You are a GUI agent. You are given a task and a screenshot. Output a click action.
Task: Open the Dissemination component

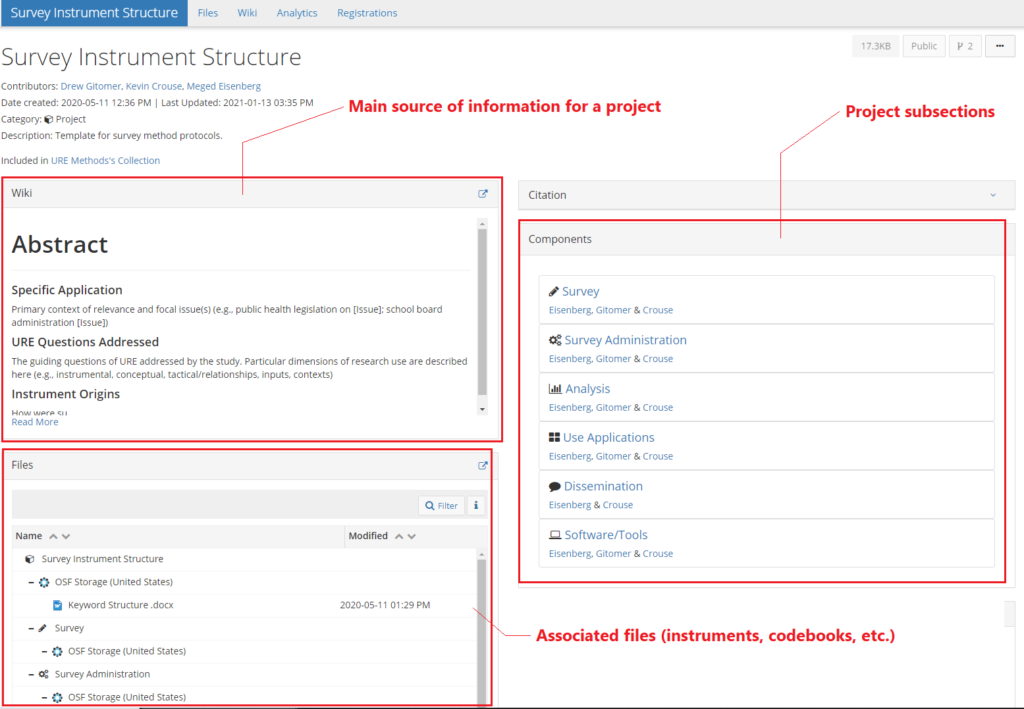pos(603,486)
